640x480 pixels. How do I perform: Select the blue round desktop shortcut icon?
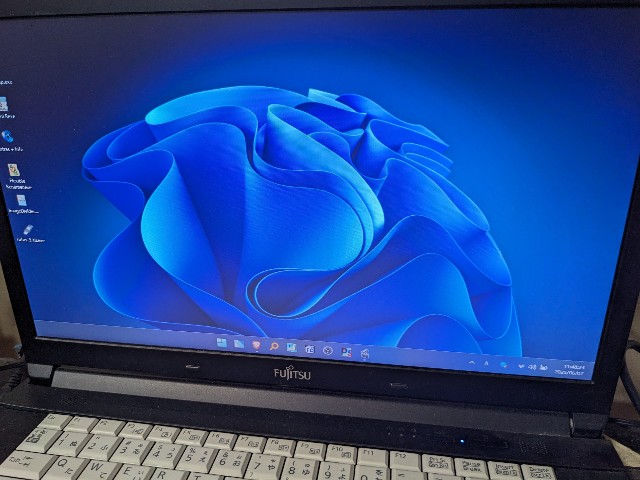tap(7, 136)
